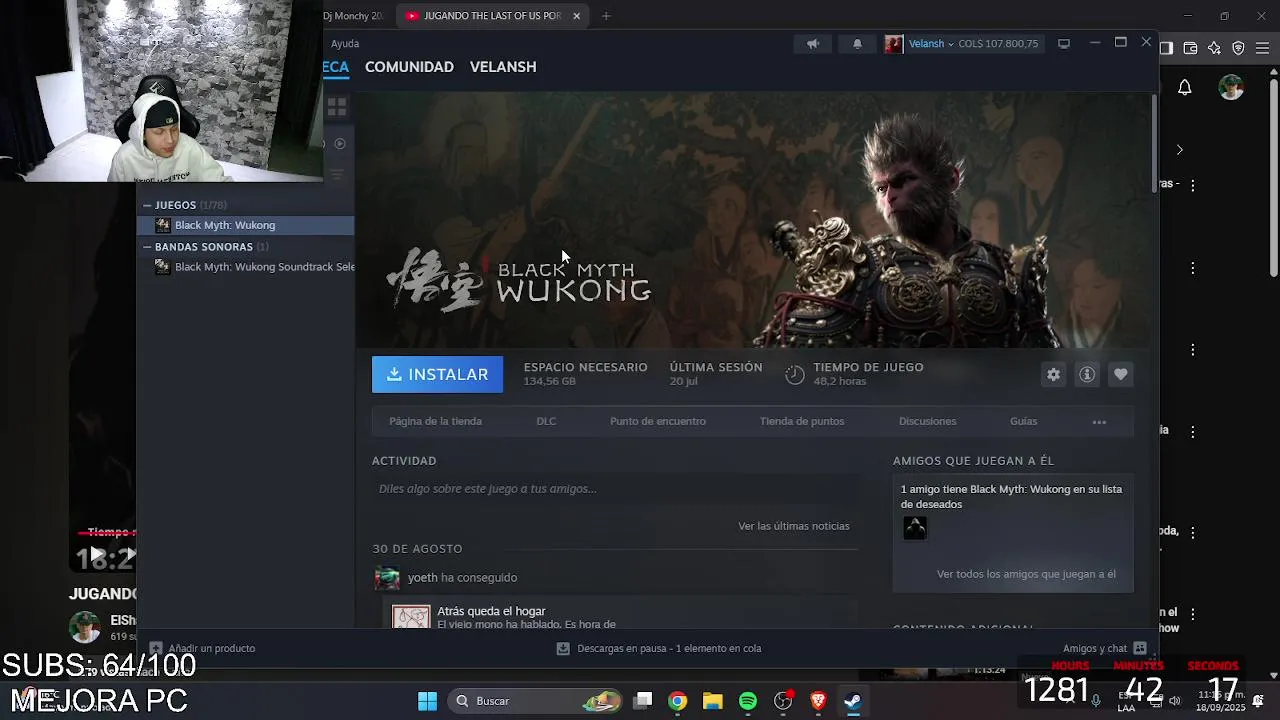Open Tienda de puntos tab
The height and width of the screenshot is (720, 1280).
[802, 421]
